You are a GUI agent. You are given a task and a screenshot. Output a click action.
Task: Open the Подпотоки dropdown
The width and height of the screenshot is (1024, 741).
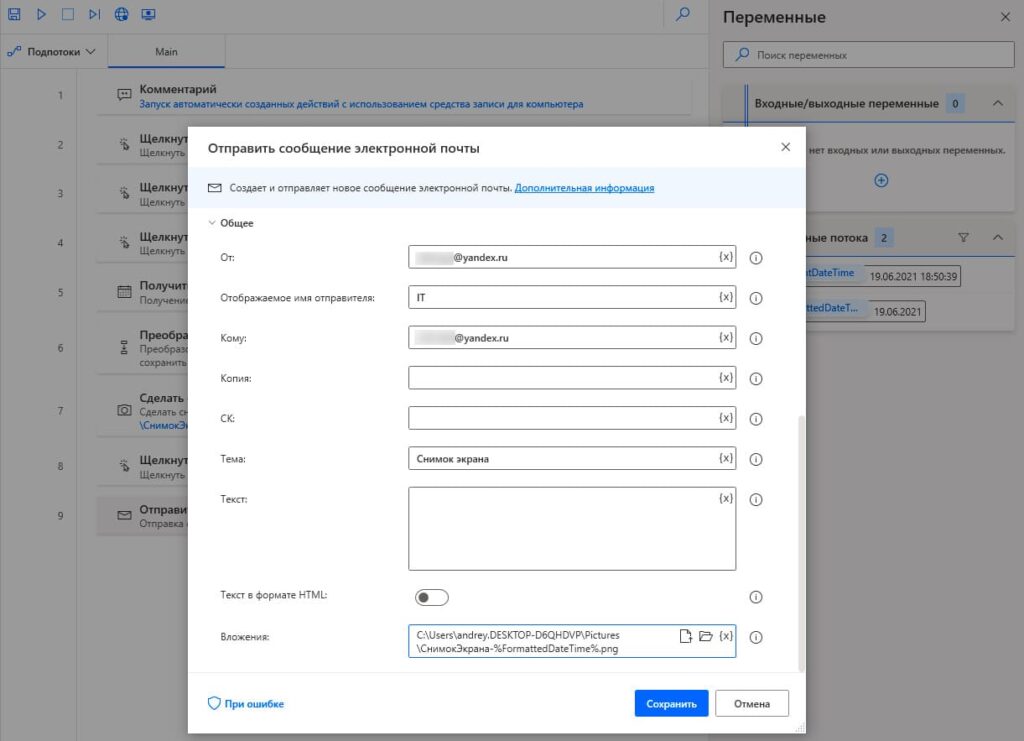tap(51, 51)
